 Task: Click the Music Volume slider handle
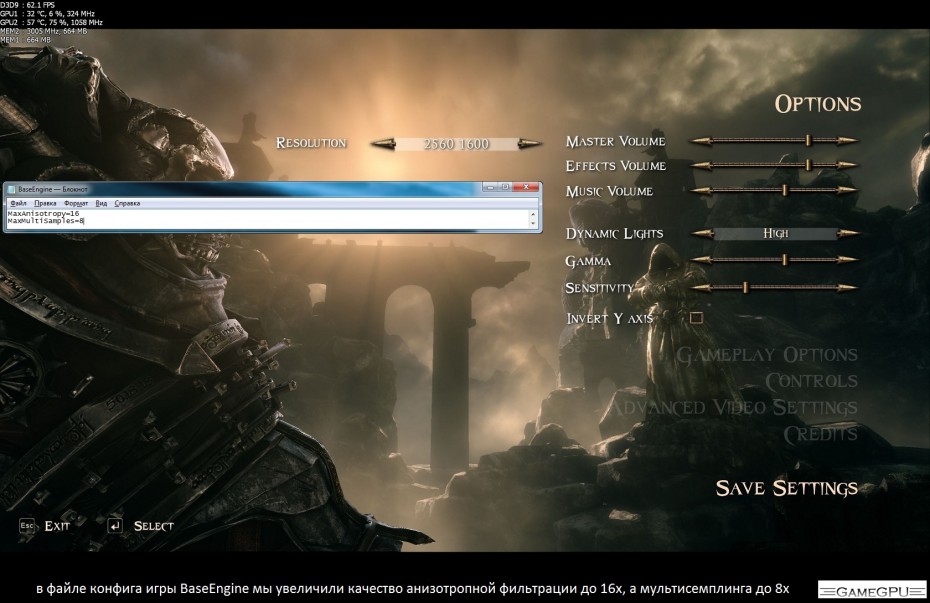(785, 190)
